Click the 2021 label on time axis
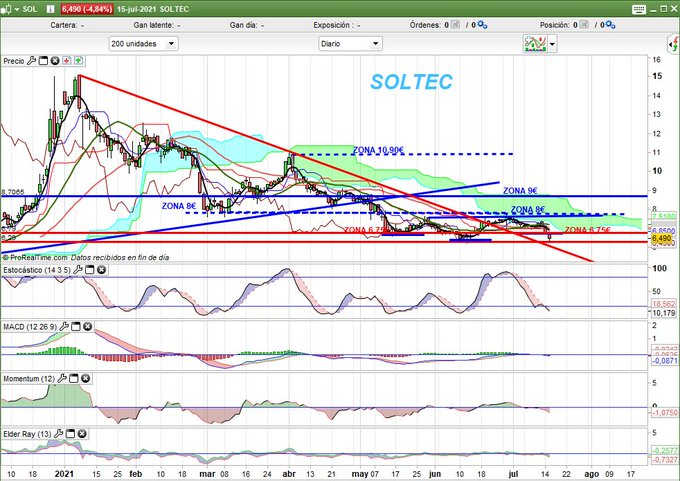 64,474
